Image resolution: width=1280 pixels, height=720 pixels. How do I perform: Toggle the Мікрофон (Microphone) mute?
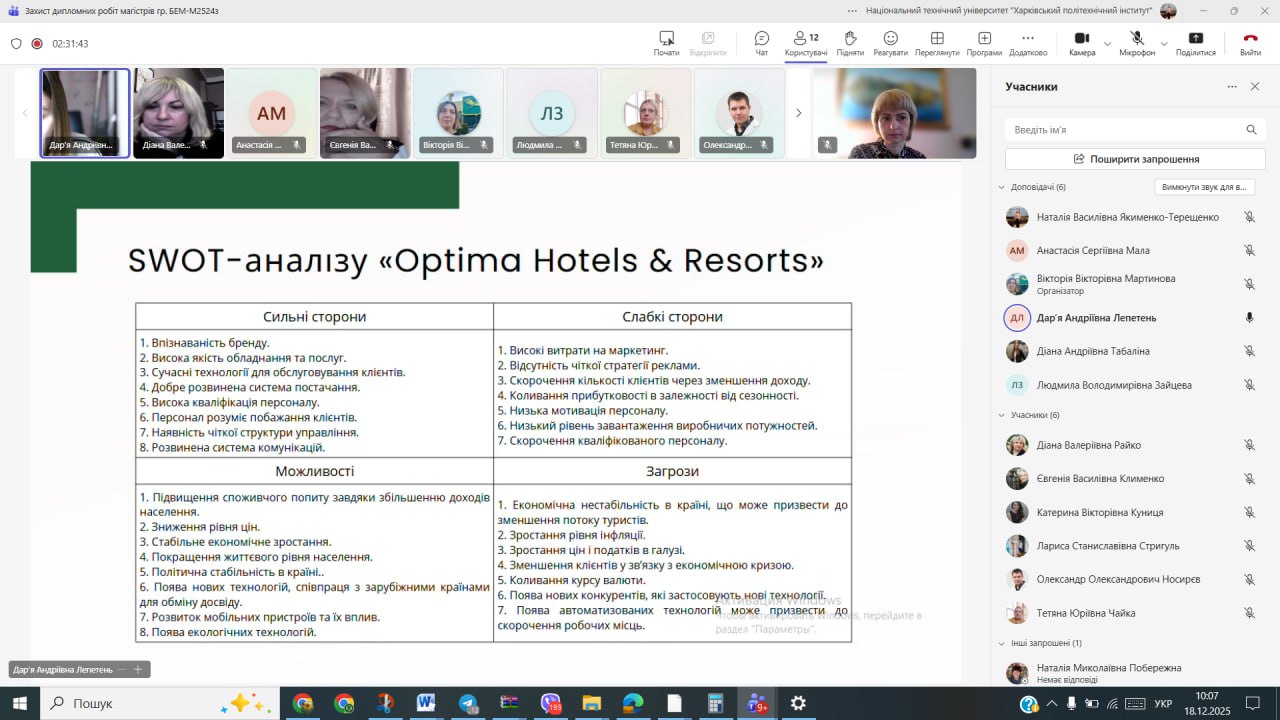(x=1137, y=42)
